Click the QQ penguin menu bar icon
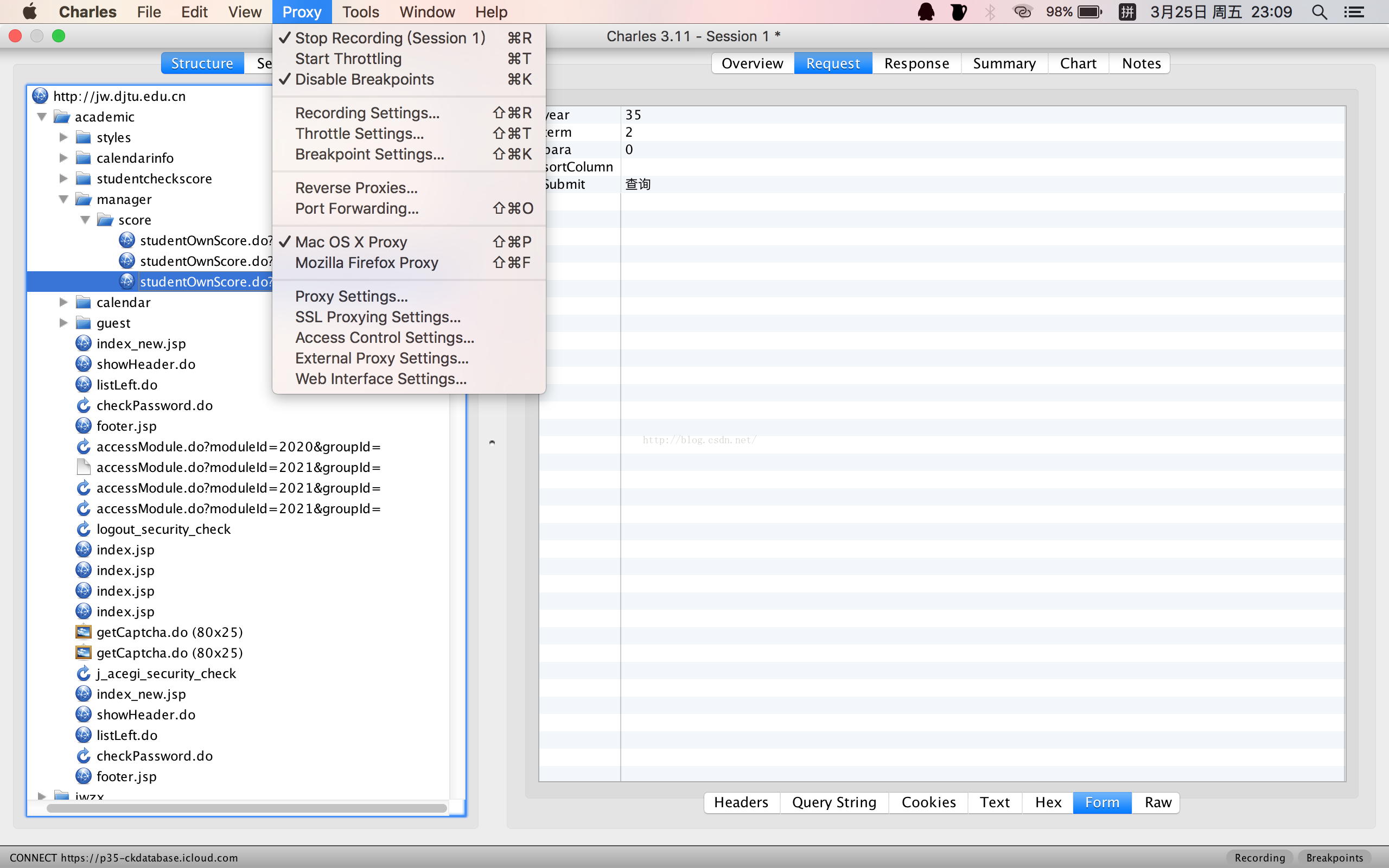This screenshot has height=868, width=1389. pos(926,12)
